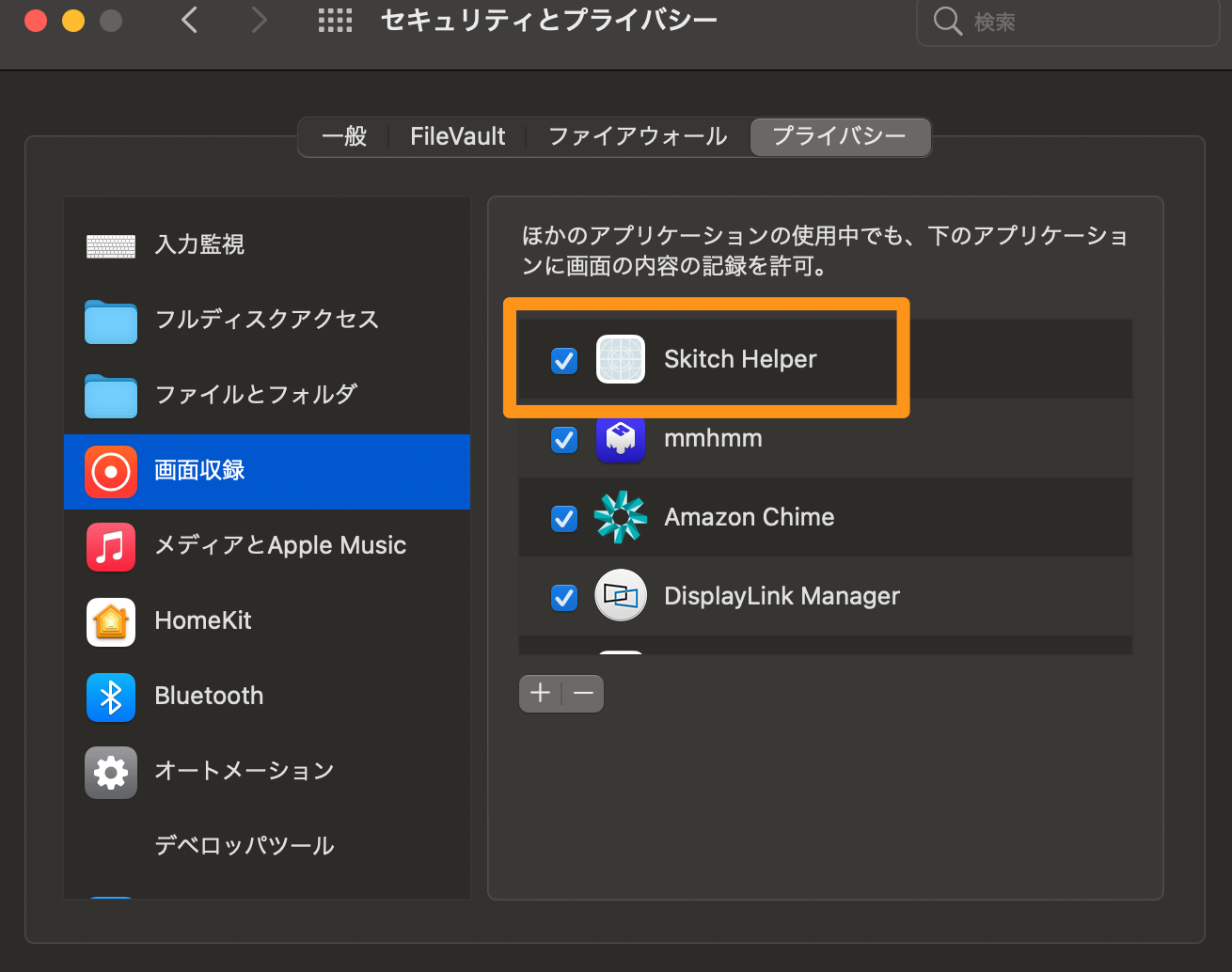Select 入力監視 in the sidebar
1232x972 pixels.
(267, 245)
